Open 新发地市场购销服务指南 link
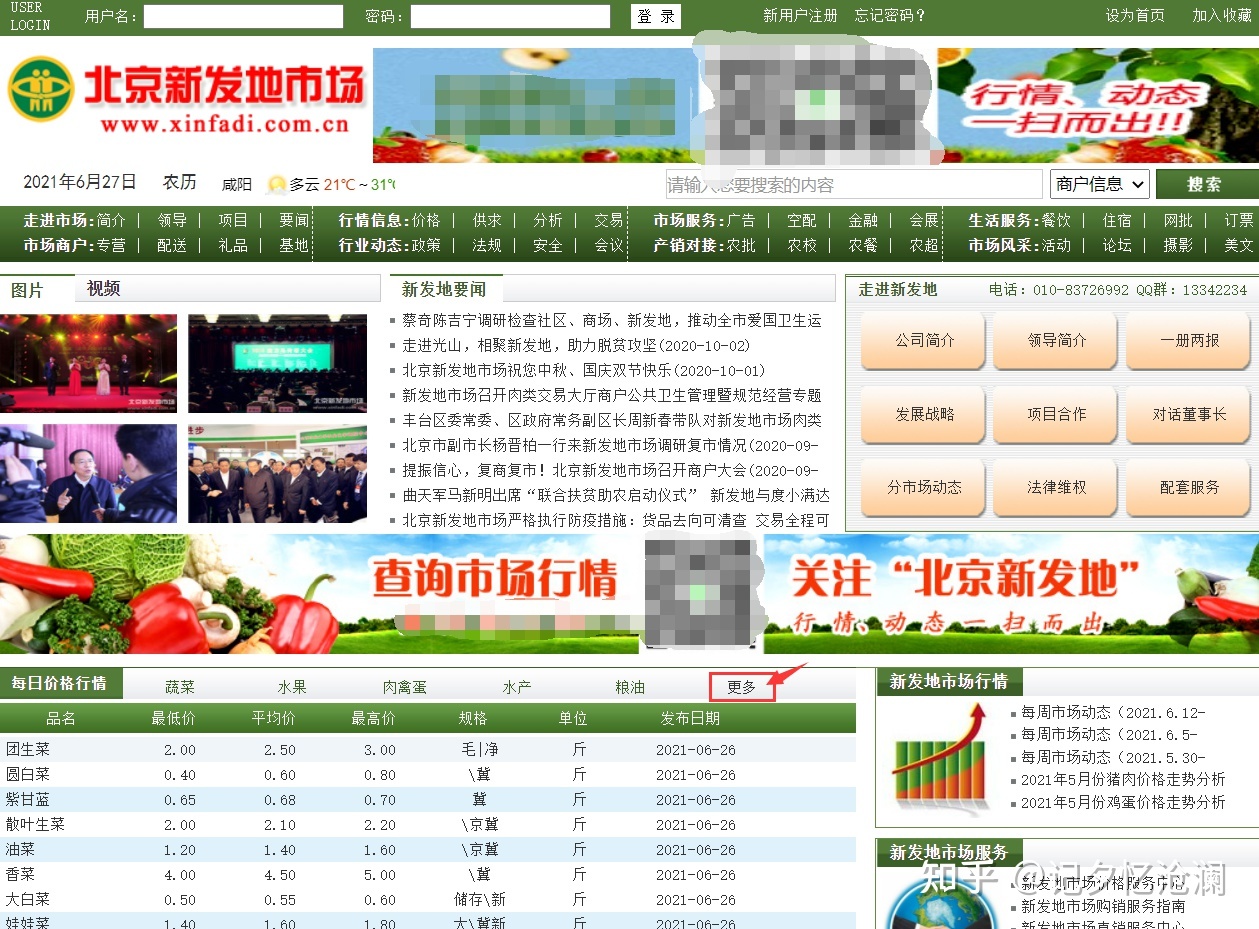Screen dimensions: 1259x929 [1103, 907]
